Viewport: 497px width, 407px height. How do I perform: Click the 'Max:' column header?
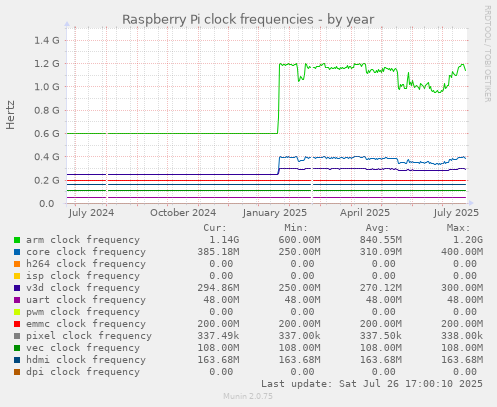[x=458, y=228]
